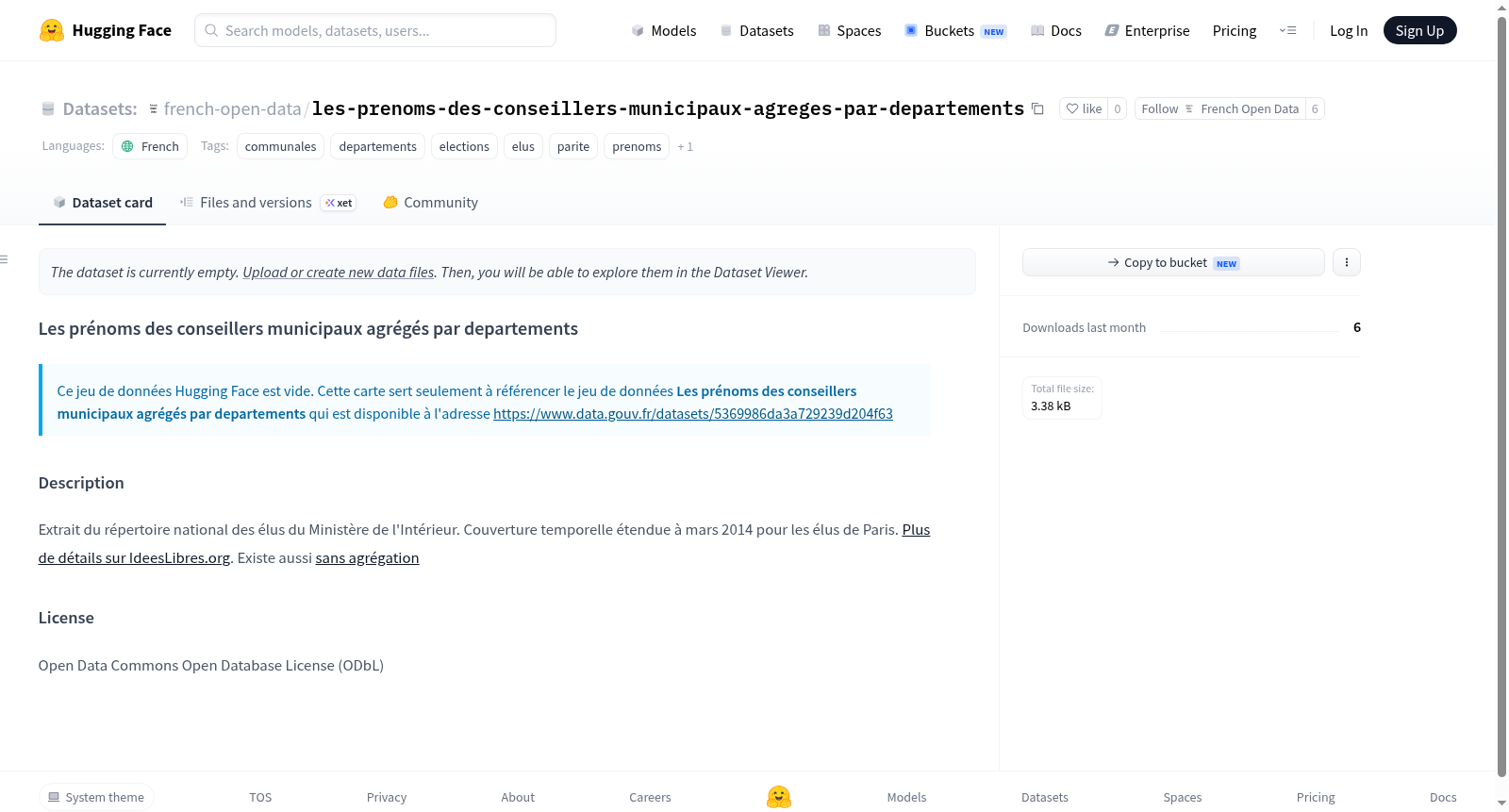Copy dataset name with the copy icon

(1037, 108)
